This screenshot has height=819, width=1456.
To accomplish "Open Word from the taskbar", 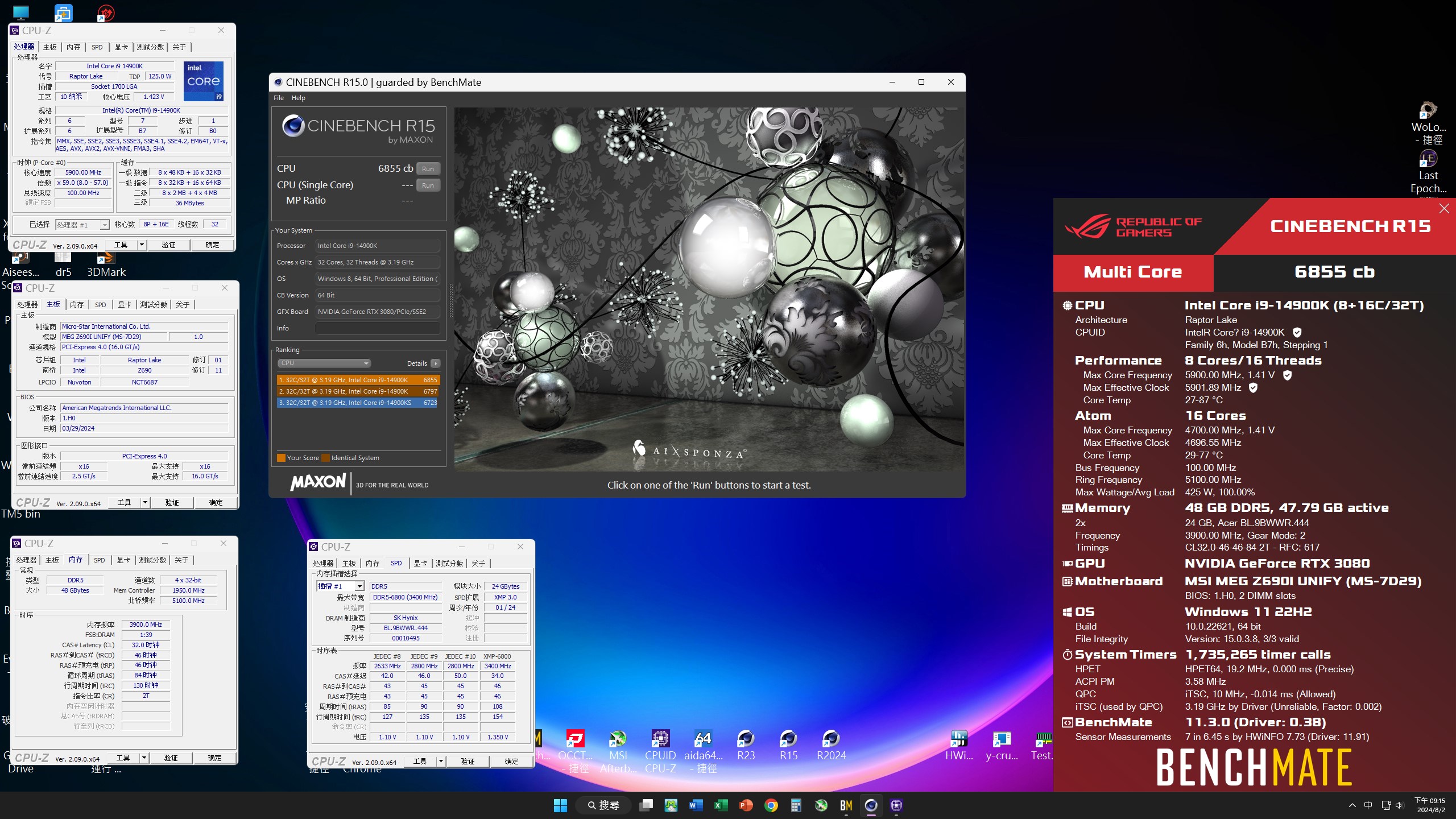I will pos(696,805).
